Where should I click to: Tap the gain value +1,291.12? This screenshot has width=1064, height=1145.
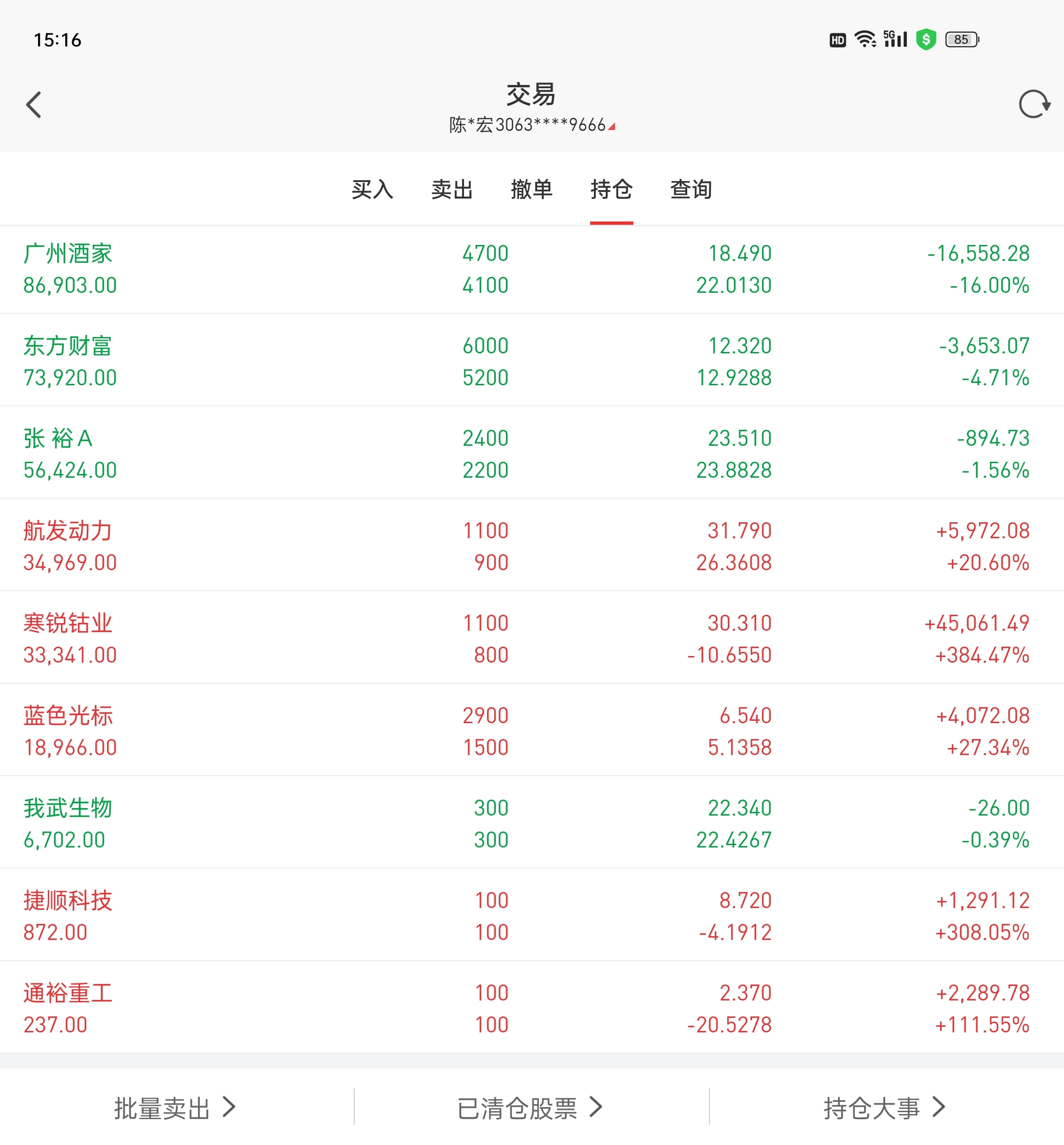click(983, 901)
